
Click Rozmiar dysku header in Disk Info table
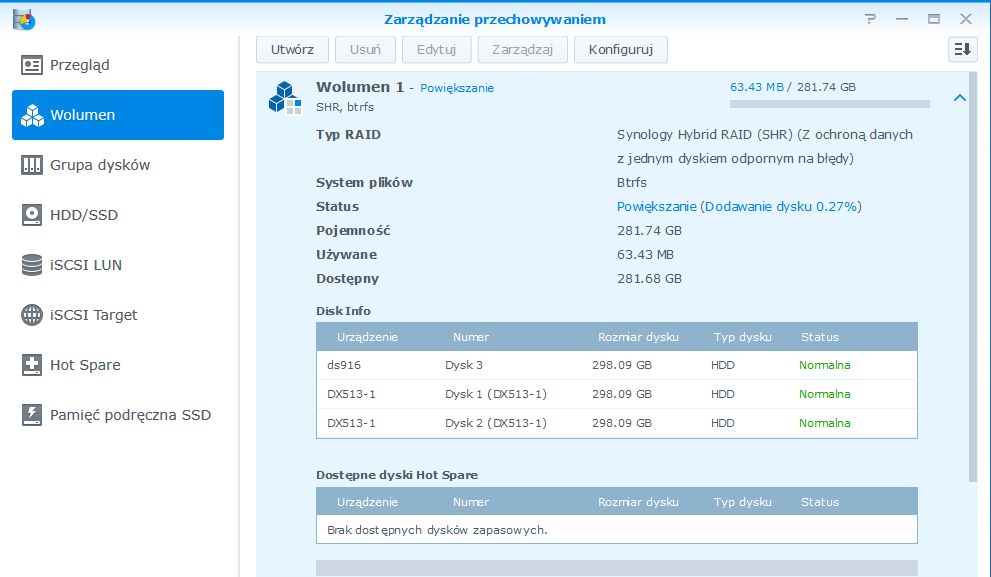pos(638,337)
